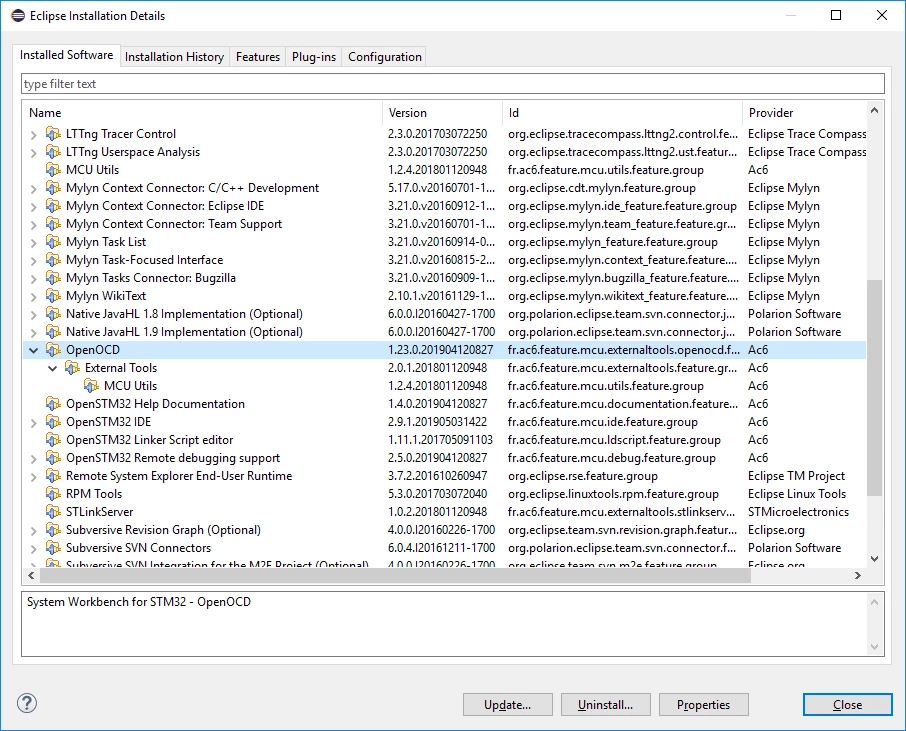Expand the Mylyn WikiText node
Screen dimensions: 906x731
coord(34,296)
